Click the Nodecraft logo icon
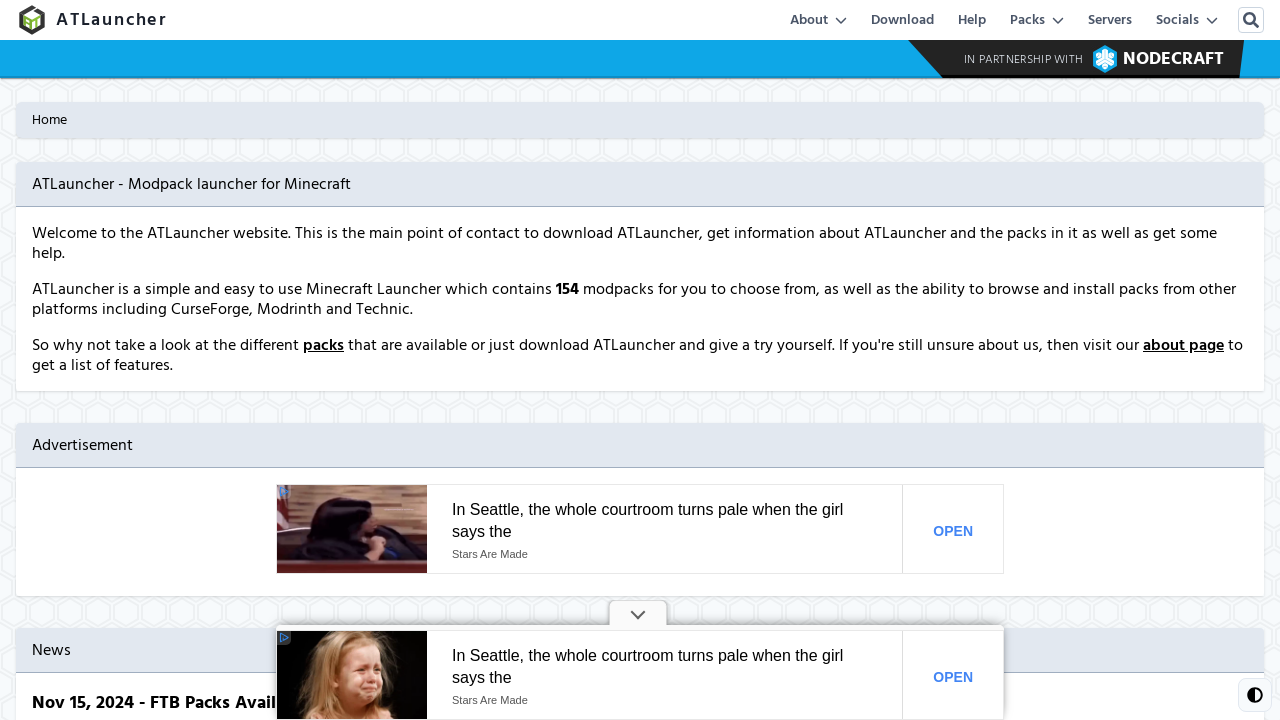Viewport: 1280px width, 720px height. coord(1105,59)
